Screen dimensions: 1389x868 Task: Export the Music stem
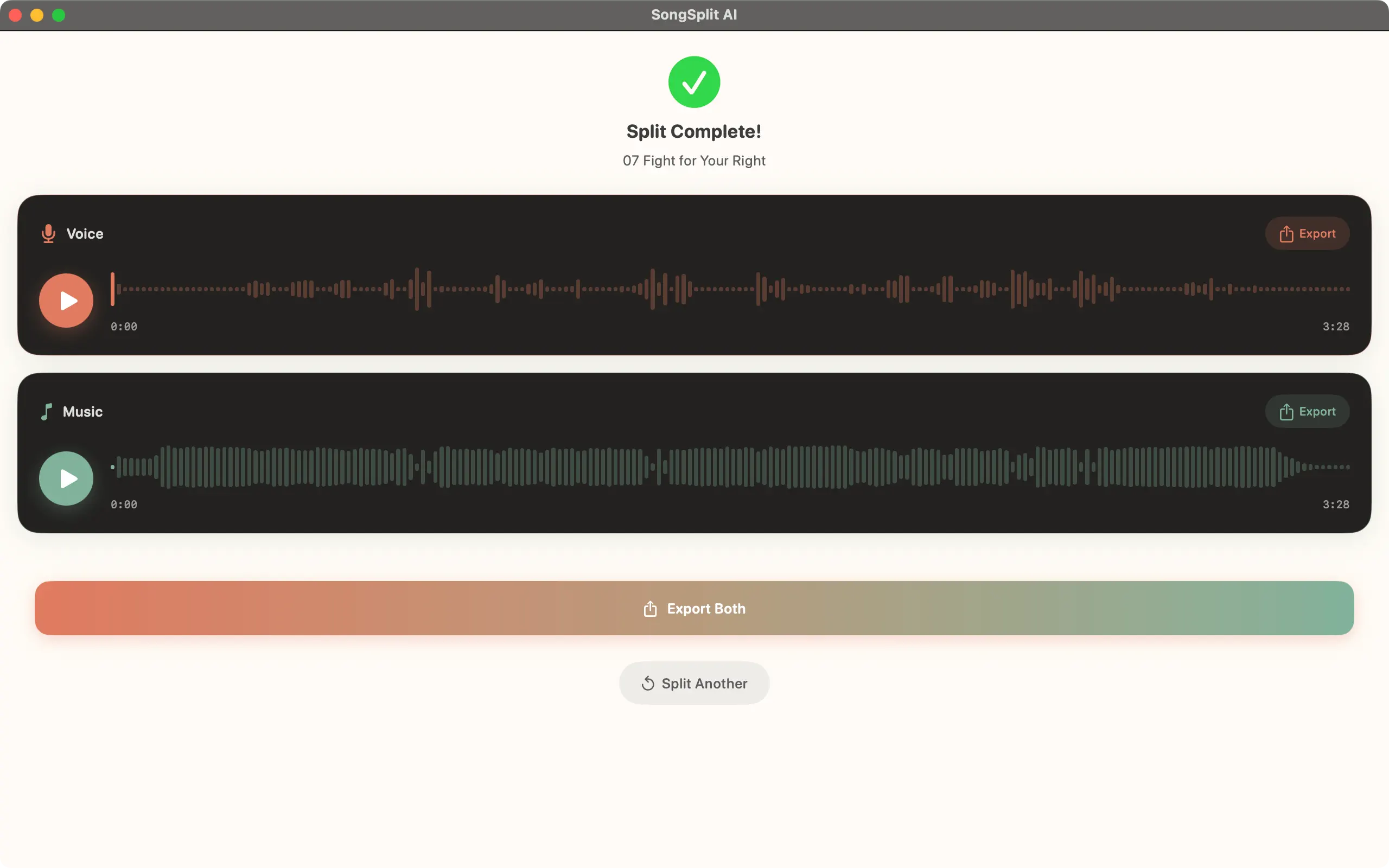(x=1308, y=411)
